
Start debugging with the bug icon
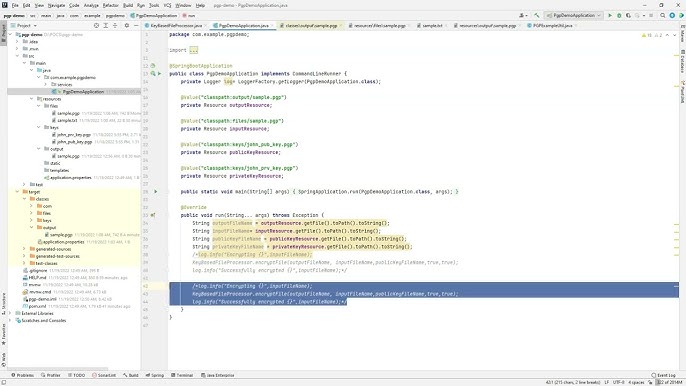click(619, 15)
